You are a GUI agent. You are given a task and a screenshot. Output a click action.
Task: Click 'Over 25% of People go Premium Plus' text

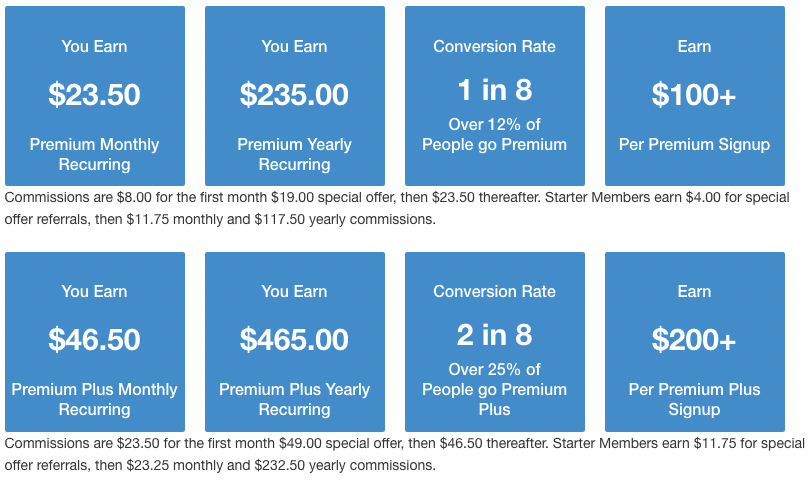tap(494, 389)
